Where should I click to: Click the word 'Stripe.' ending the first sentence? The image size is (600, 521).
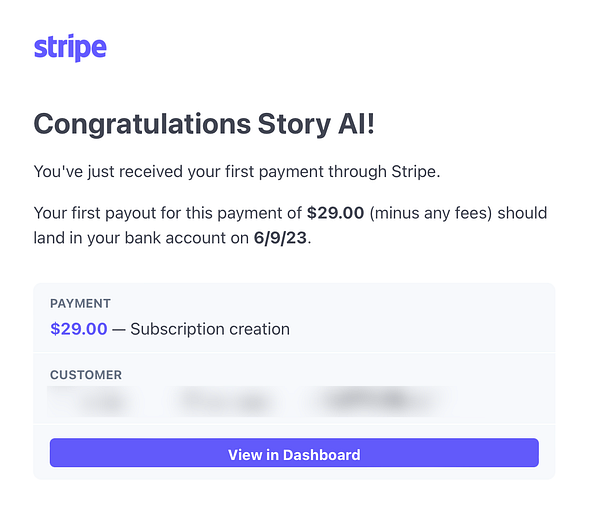coord(416,172)
